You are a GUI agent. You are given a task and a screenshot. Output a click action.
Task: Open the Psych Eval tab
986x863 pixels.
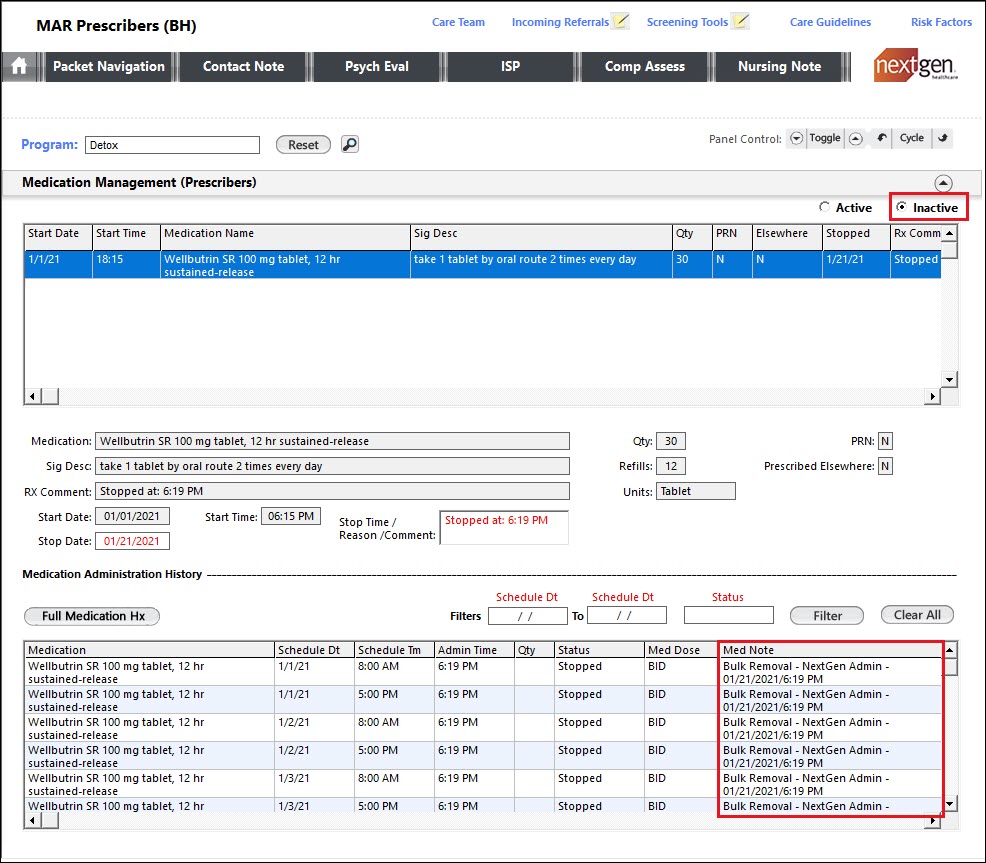[x=377, y=67]
